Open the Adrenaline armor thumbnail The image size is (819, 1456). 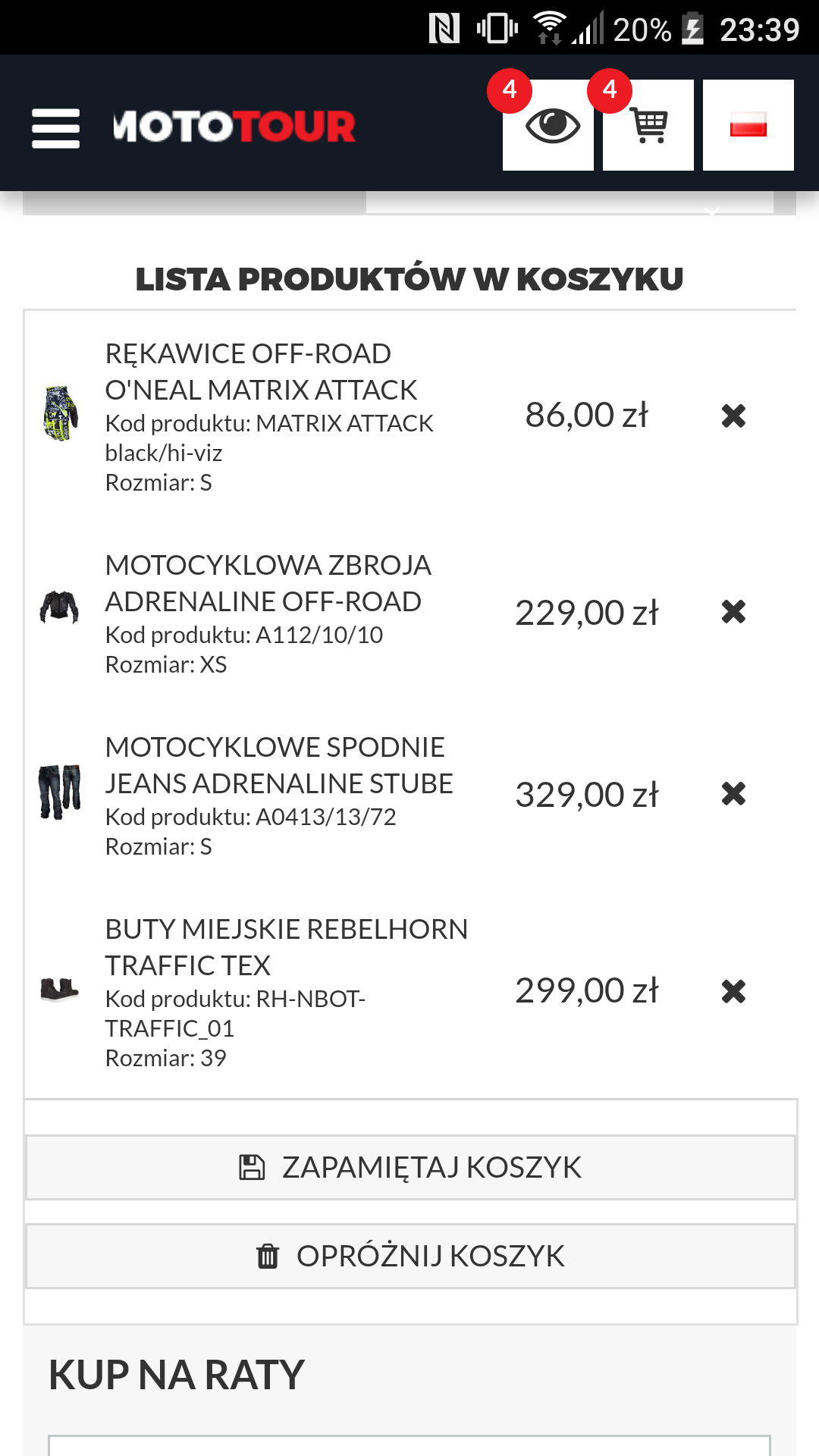click(x=59, y=607)
